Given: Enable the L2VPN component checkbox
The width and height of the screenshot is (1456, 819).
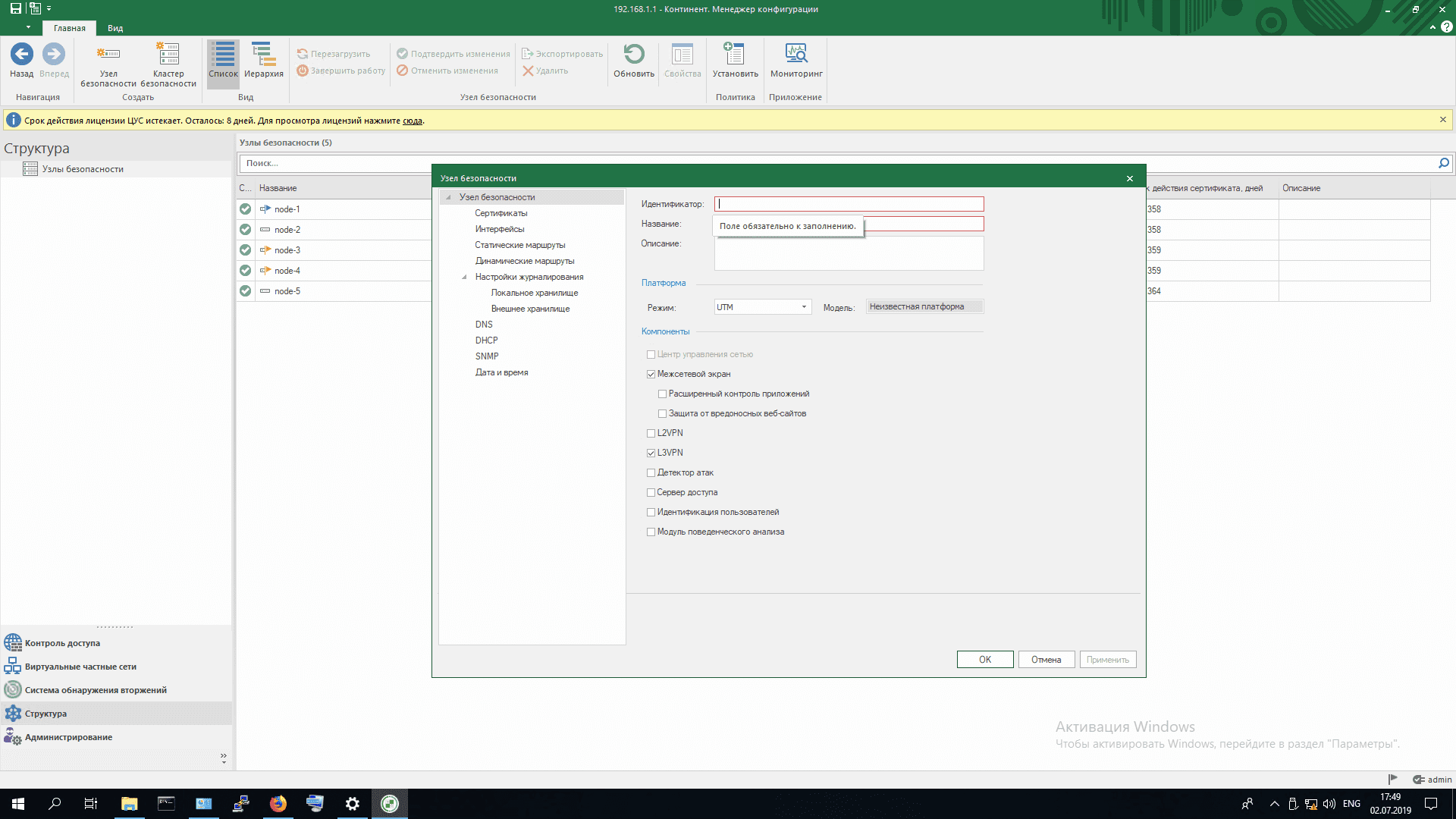Looking at the screenshot, I should pos(651,434).
